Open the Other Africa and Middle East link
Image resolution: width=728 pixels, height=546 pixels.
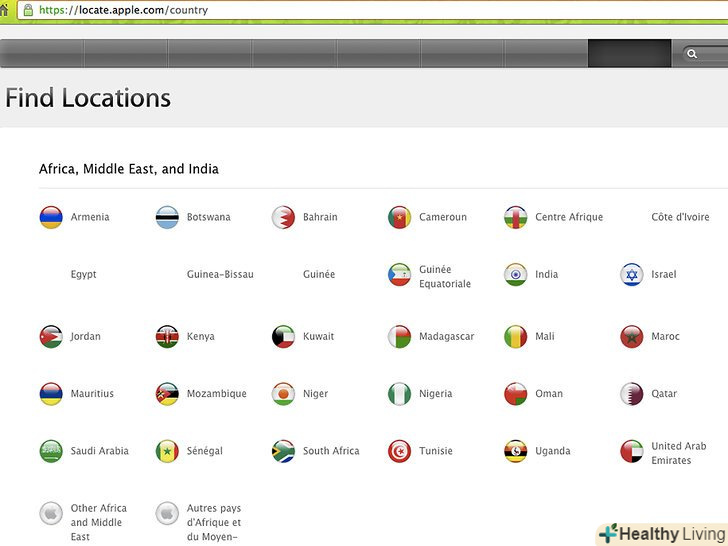pyautogui.click(x=98, y=522)
